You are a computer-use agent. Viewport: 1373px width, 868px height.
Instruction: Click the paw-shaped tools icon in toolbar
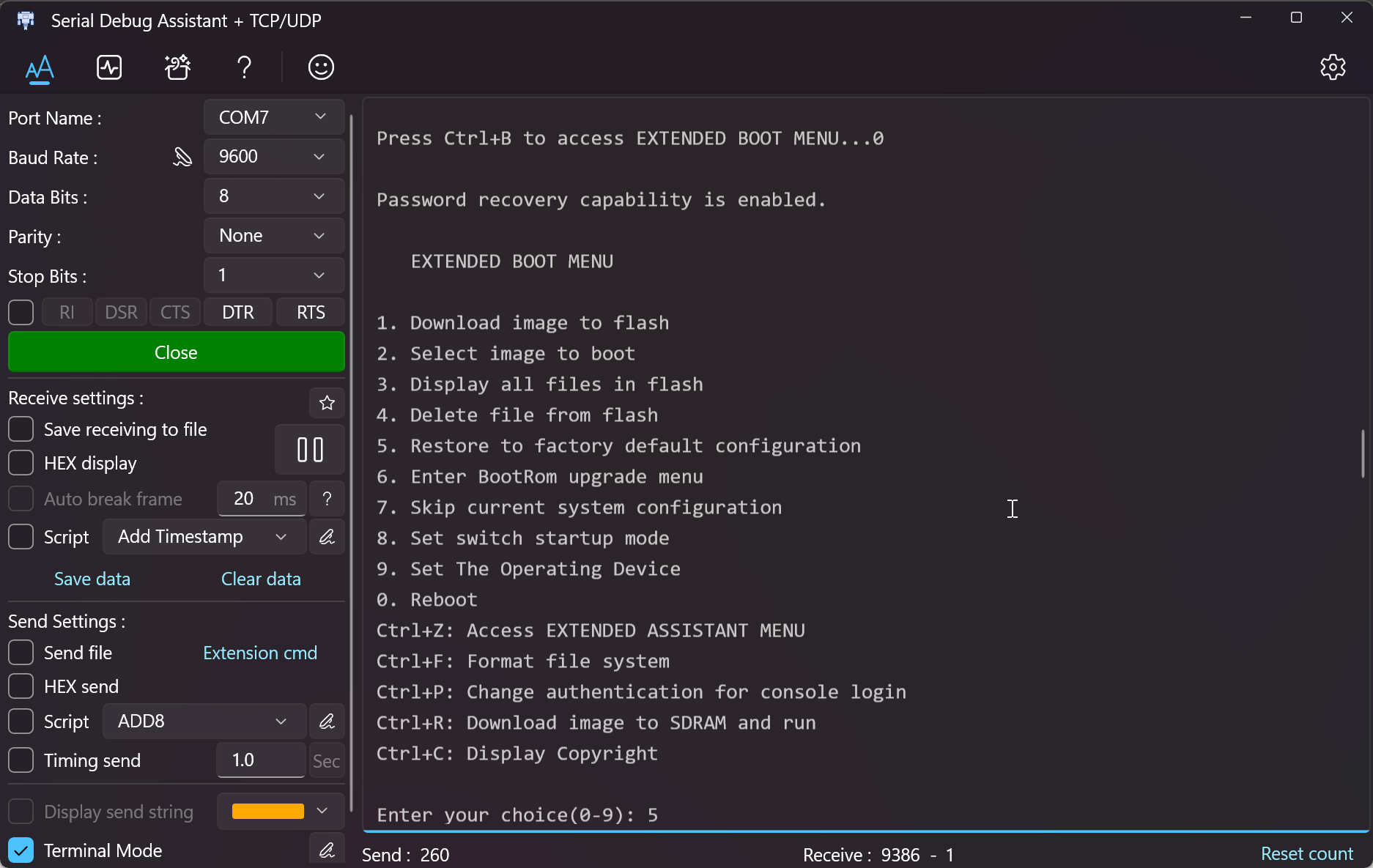[x=177, y=67]
